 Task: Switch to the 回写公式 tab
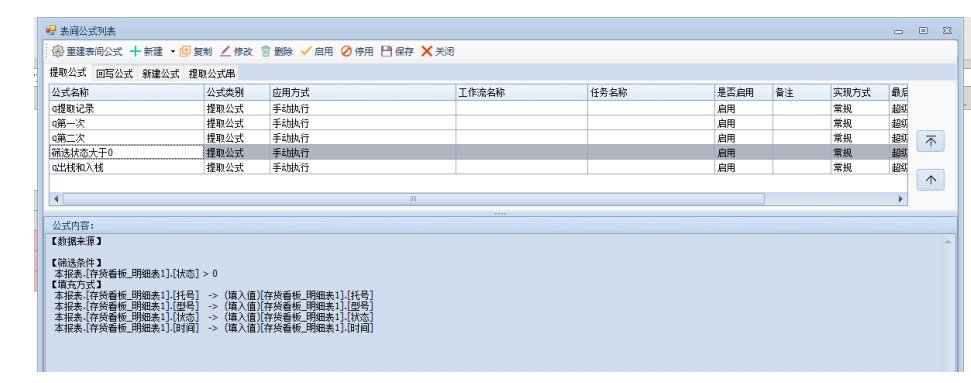[115, 74]
